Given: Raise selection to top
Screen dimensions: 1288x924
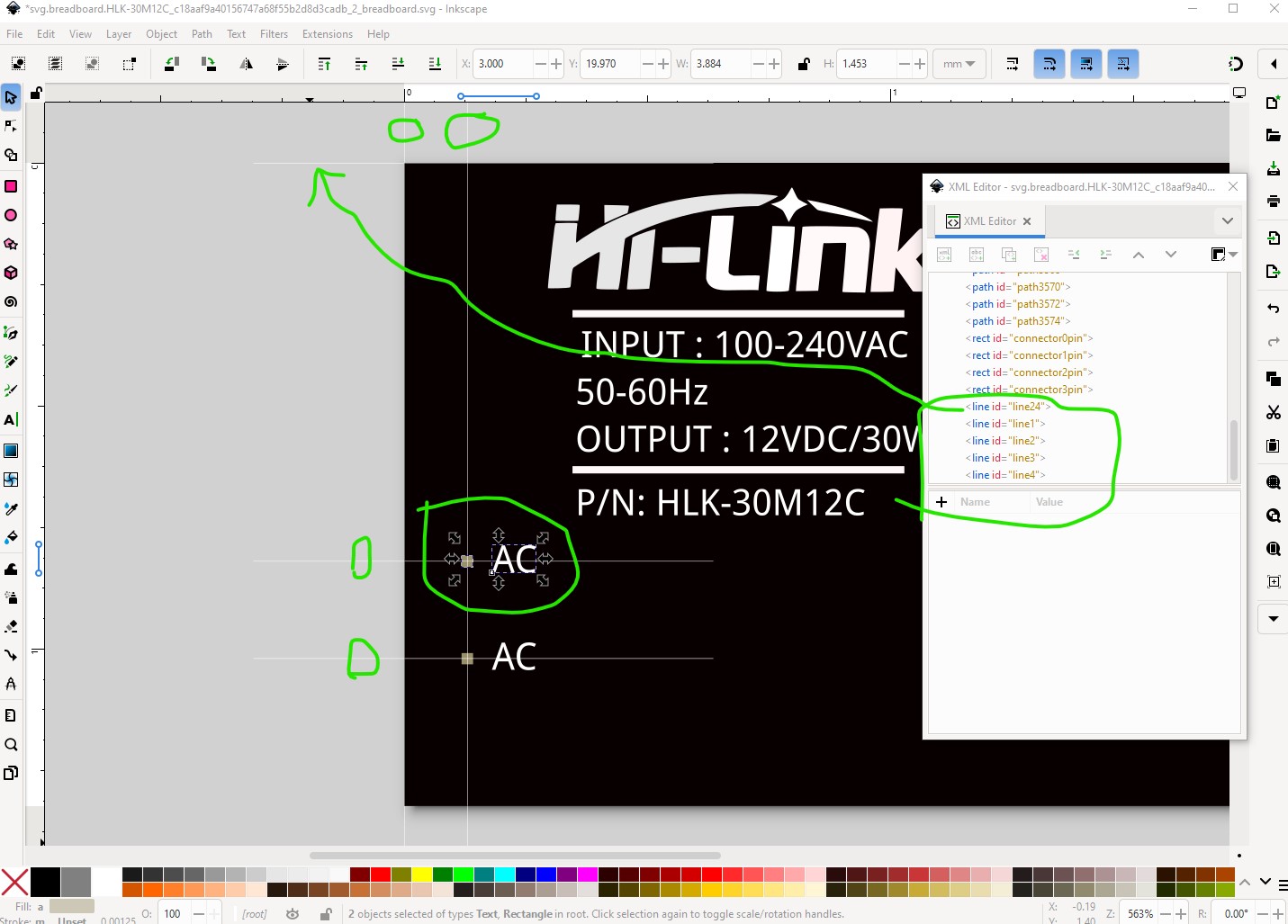Looking at the screenshot, I should 324,64.
